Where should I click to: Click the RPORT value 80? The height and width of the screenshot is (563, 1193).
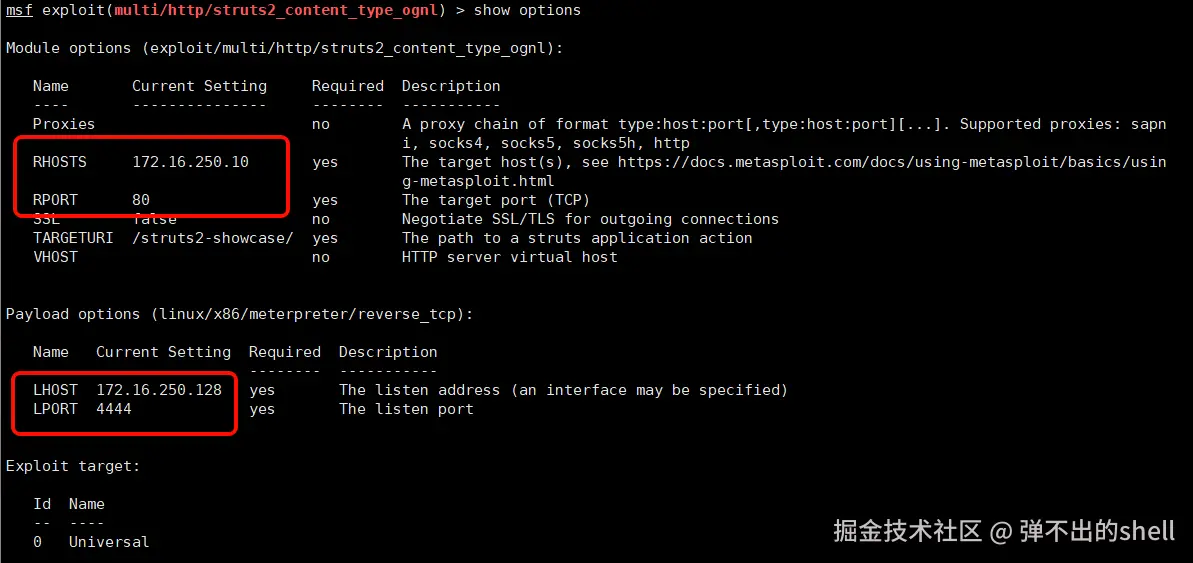pyautogui.click(x=141, y=200)
